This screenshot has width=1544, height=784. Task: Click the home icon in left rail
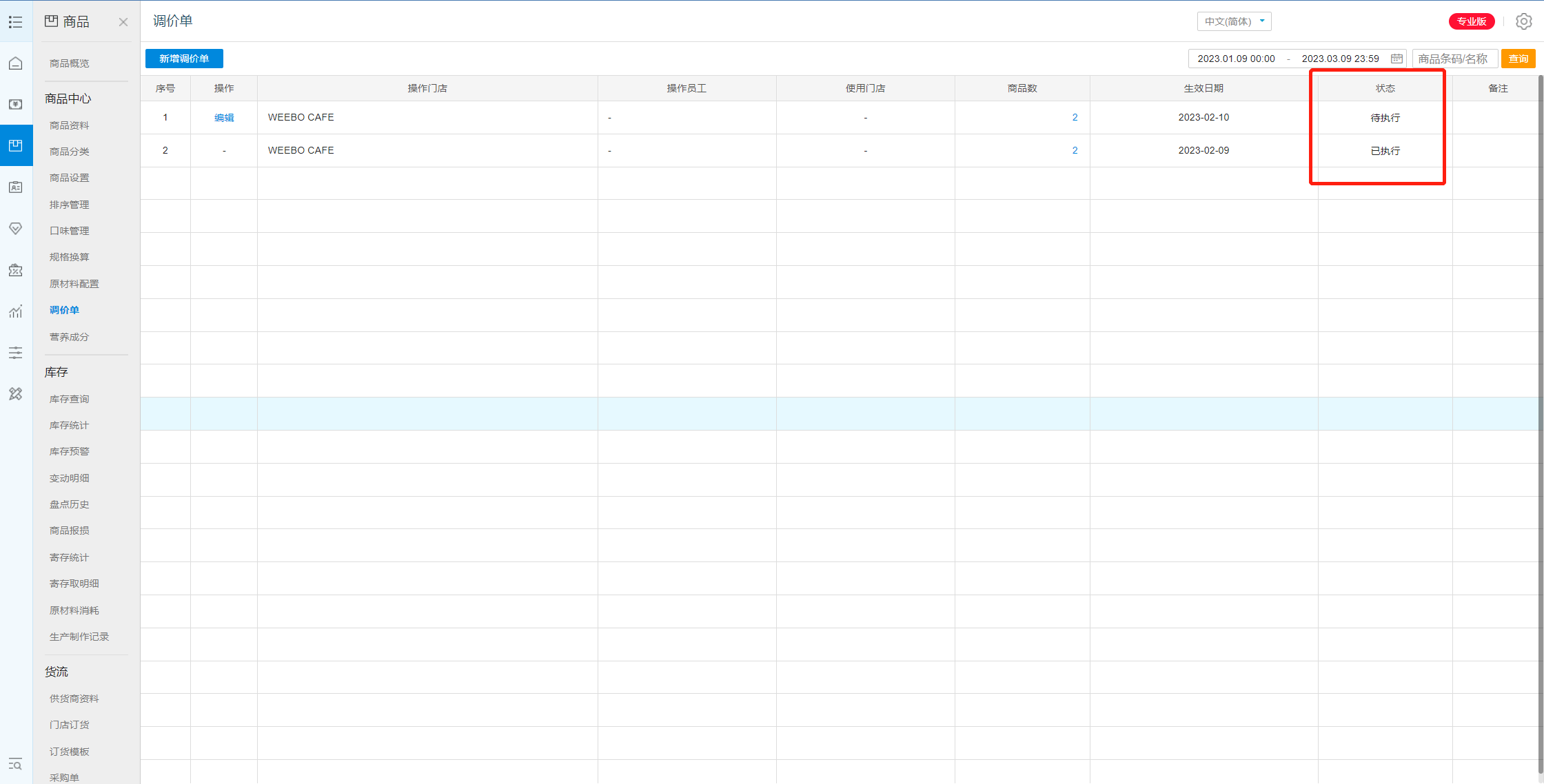click(16, 63)
